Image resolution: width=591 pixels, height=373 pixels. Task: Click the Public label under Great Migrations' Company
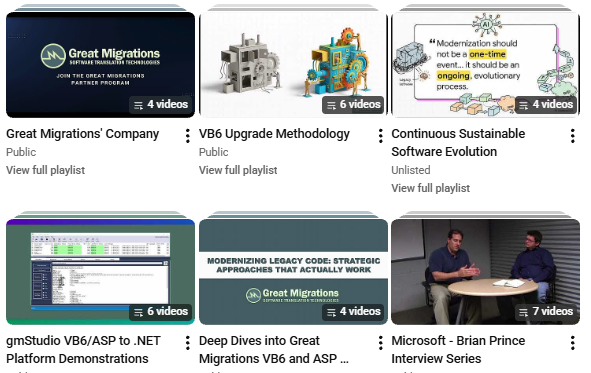(21, 152)
